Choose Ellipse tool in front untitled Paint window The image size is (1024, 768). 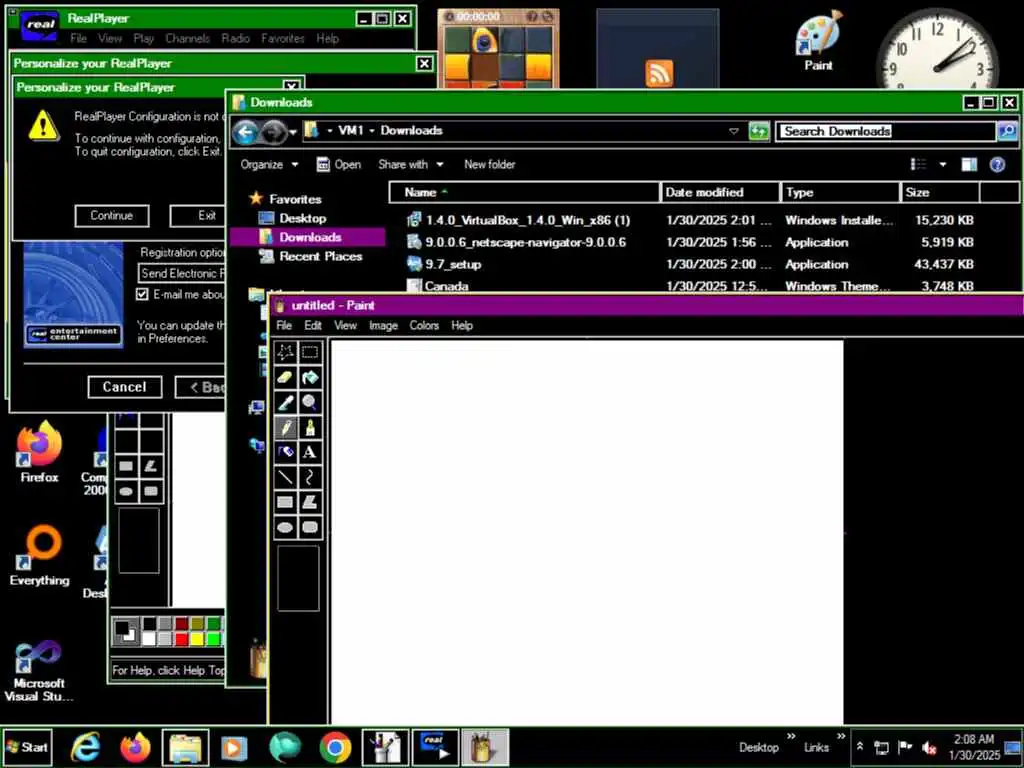[x=285, y=527]
